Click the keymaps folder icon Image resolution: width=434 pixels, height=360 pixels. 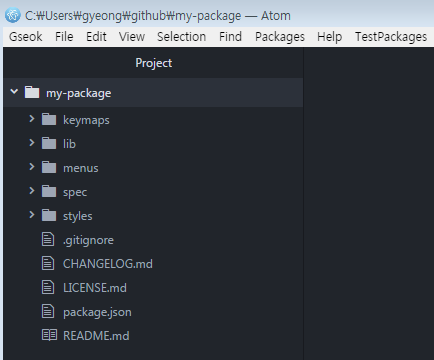[x=49, y=119]
